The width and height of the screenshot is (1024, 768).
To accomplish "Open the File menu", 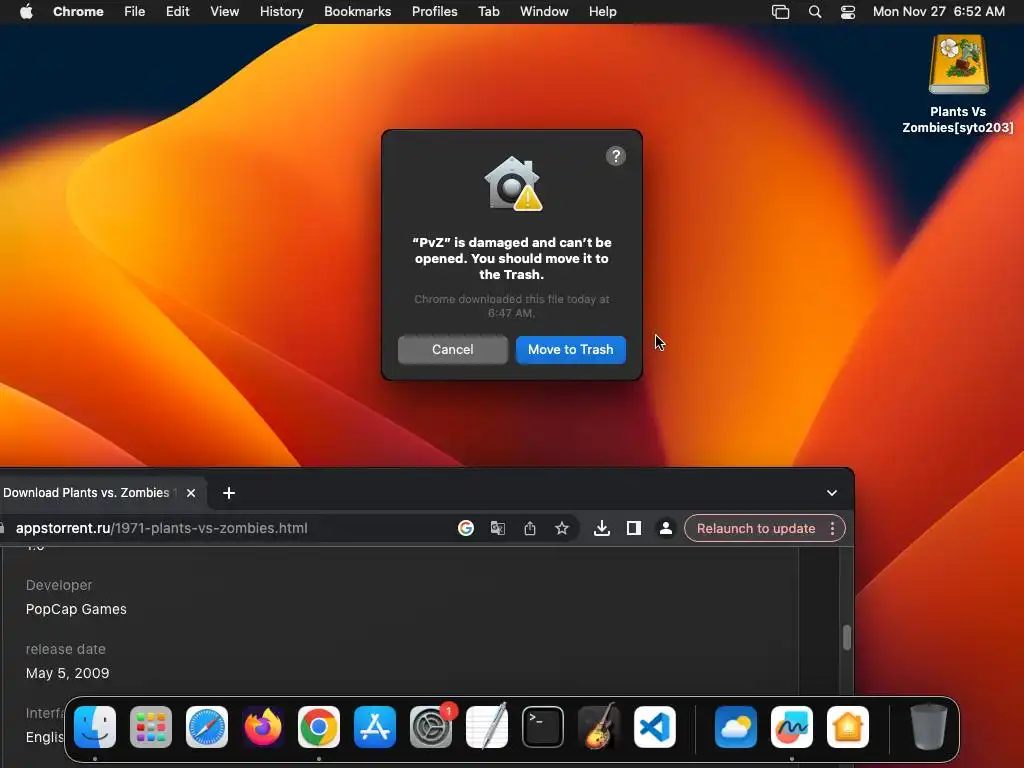I will (135, 12).
